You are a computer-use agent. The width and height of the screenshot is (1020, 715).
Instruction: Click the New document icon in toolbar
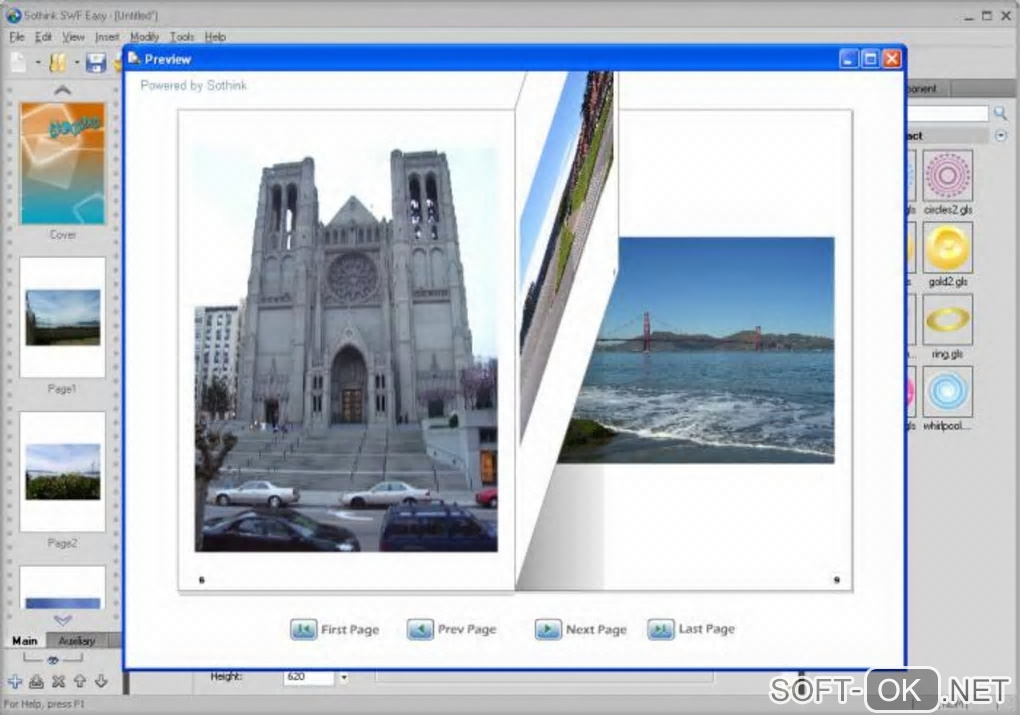(19, 62)
